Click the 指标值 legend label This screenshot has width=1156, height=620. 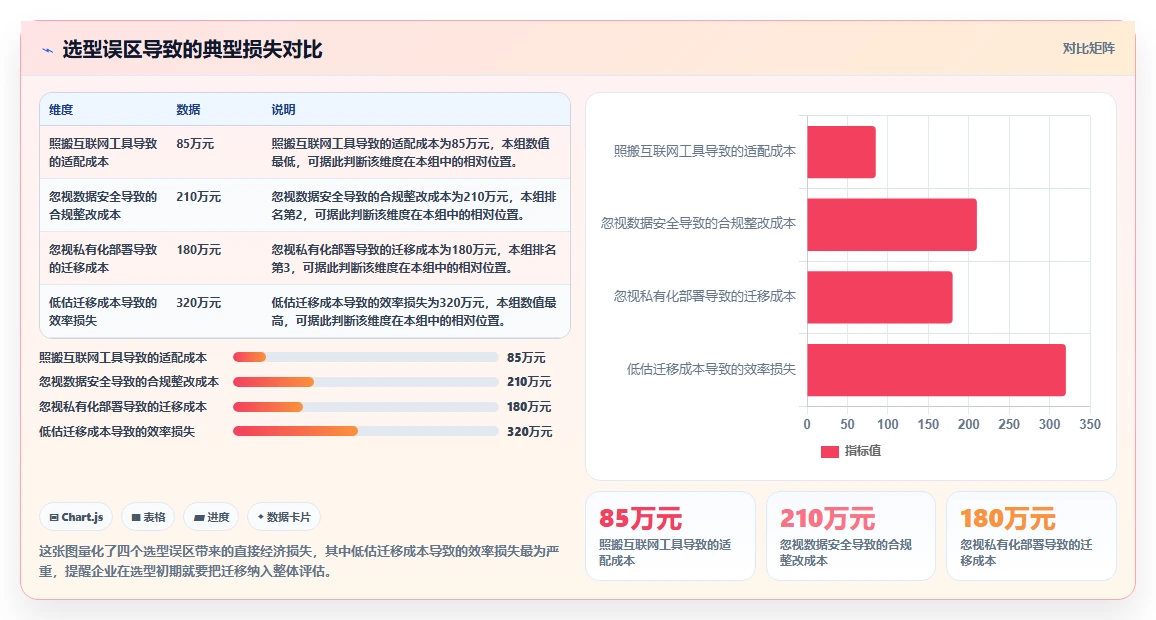click(863, 450)
